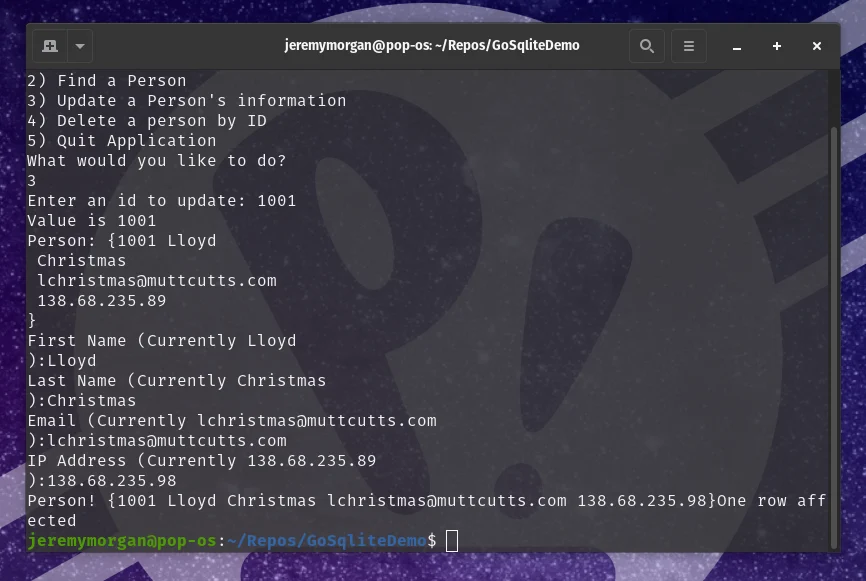Screen dimensions: 866x581
Task: Click "What would you like to do?" text
Action: tap(157, 161)
